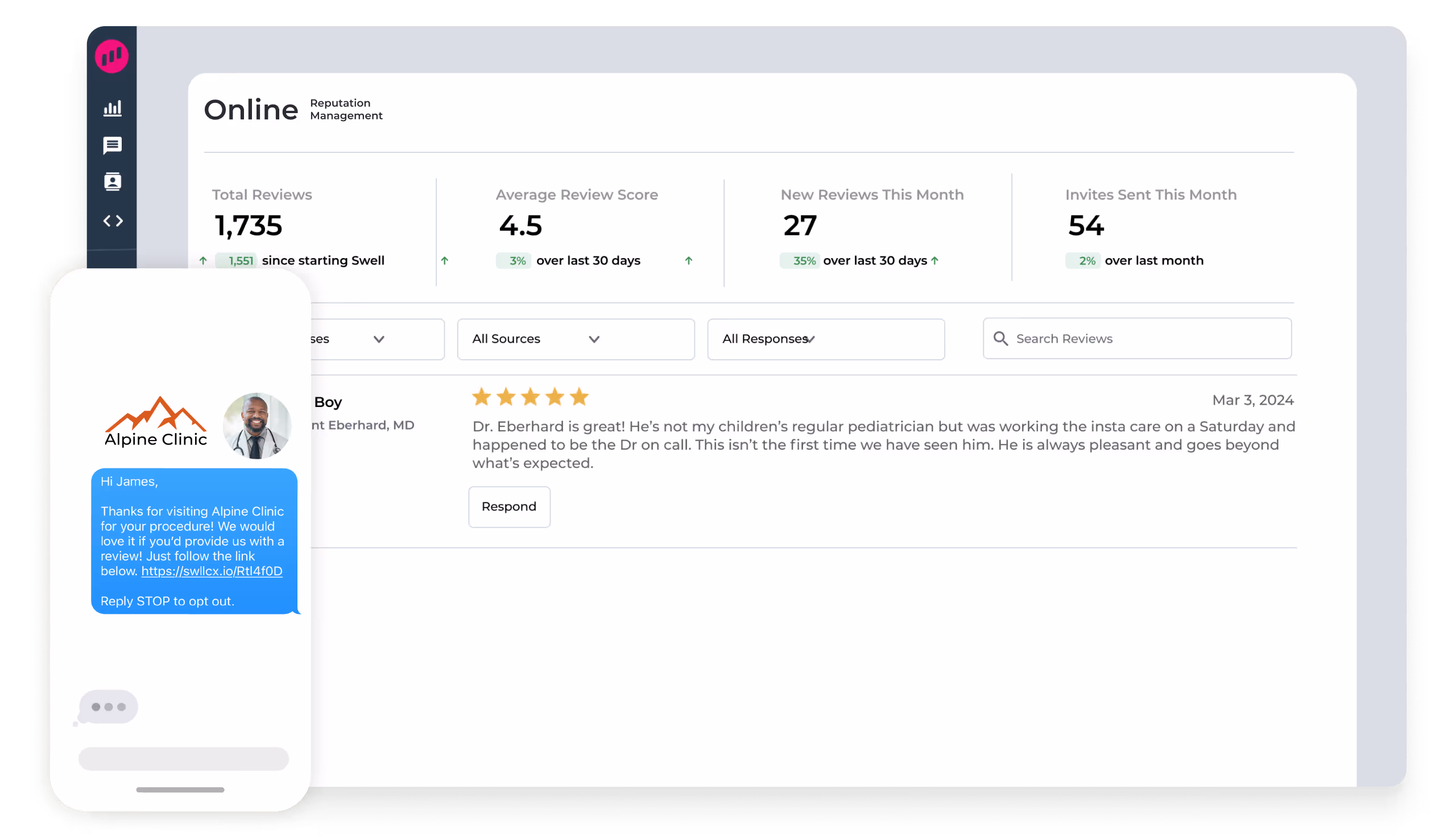Click the Online page heading

pos(251,110)
